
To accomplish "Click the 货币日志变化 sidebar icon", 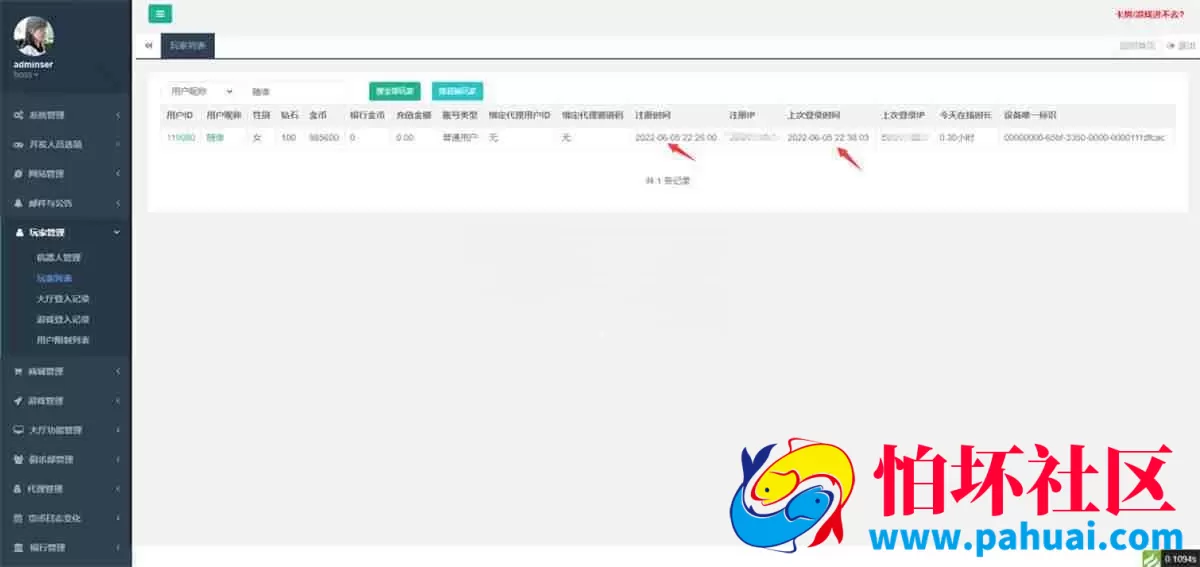I will [x=19, y=518].
